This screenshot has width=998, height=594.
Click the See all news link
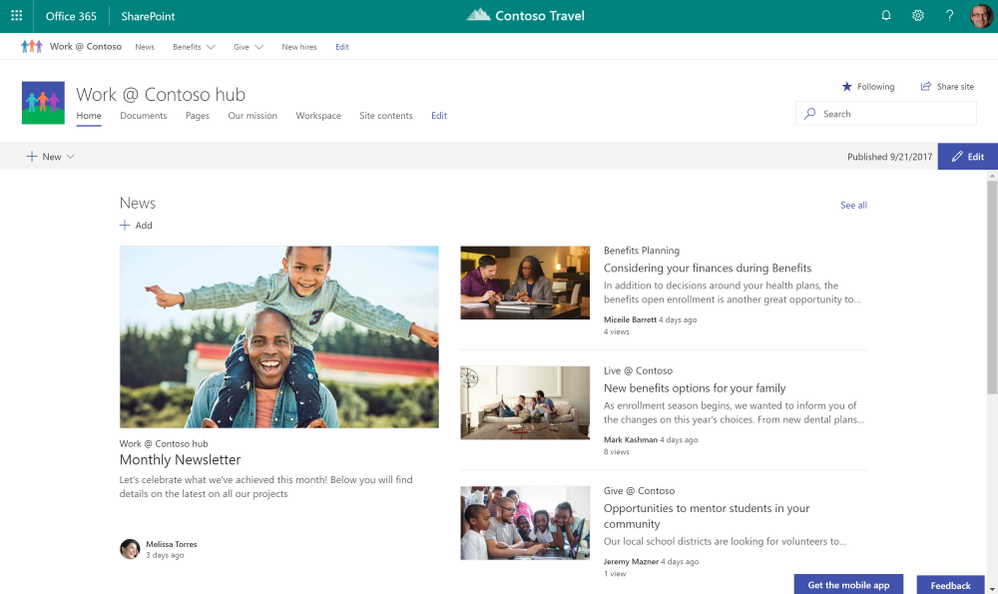point(853,205)
